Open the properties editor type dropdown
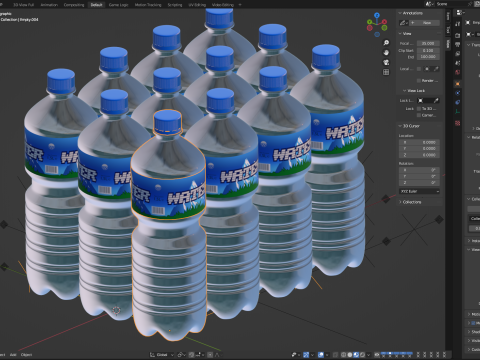 [460, 13]
